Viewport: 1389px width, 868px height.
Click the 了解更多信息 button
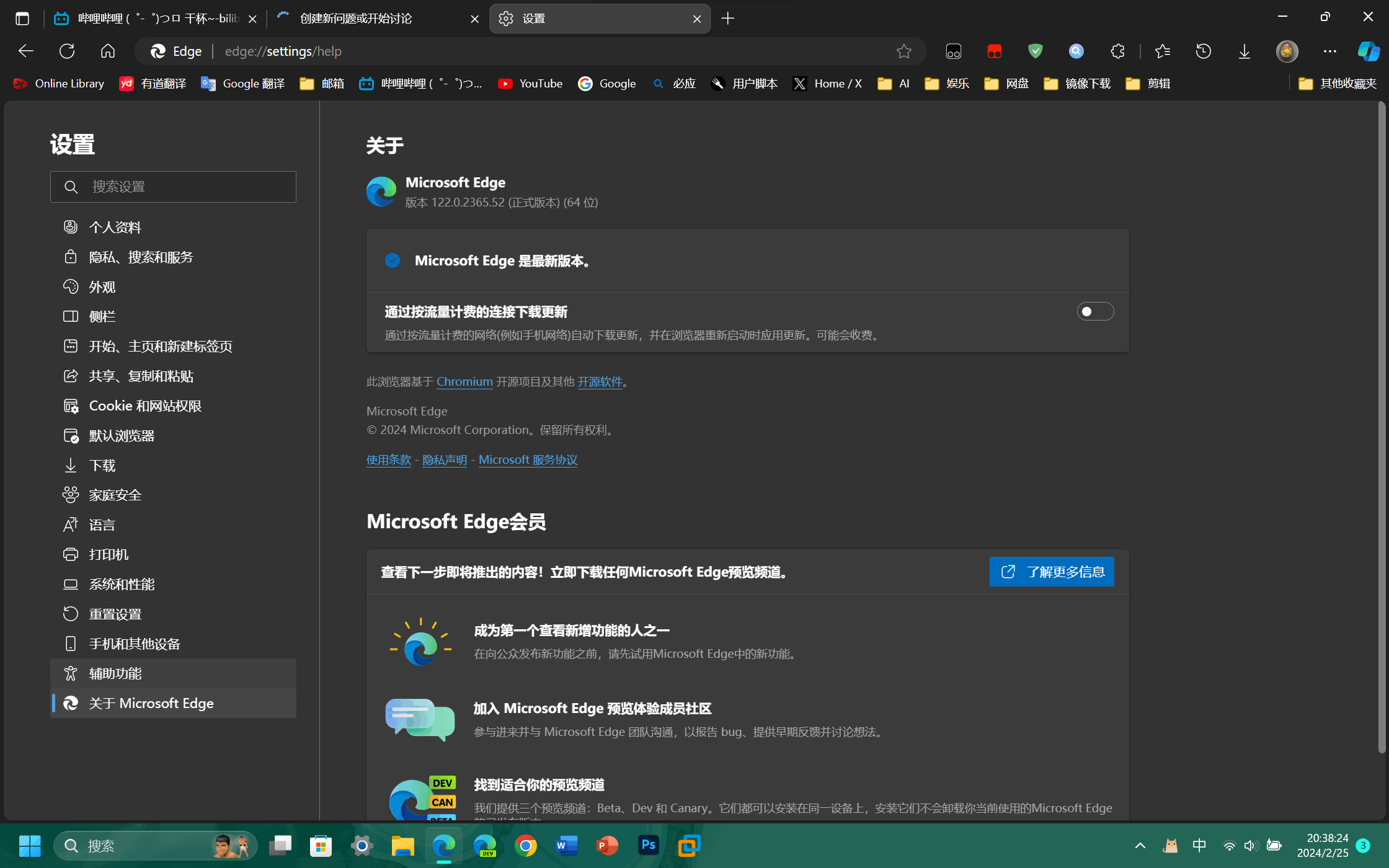(x=1052, y=572)
